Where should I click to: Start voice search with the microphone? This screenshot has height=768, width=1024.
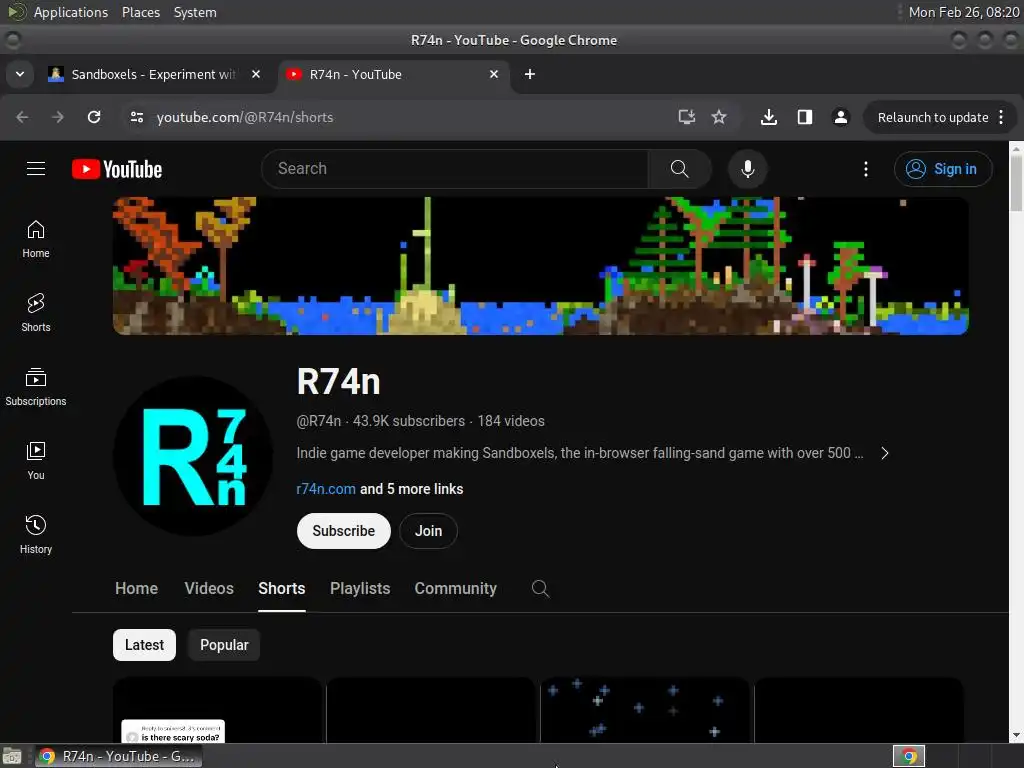click(x=748, y=168)
